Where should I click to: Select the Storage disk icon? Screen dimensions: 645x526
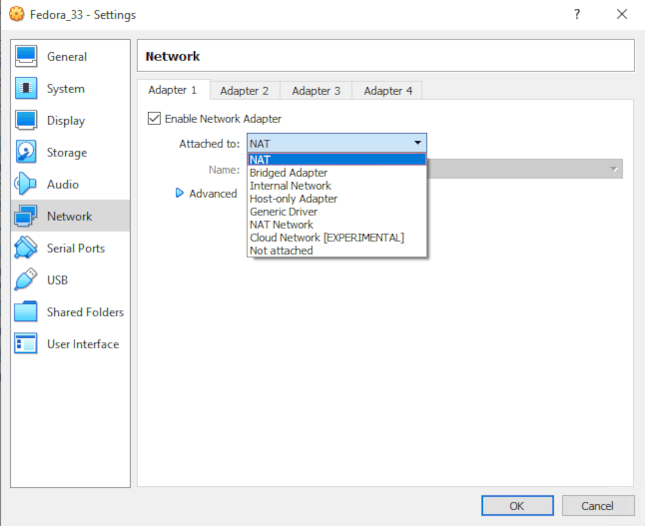click(x=27, y=153)
